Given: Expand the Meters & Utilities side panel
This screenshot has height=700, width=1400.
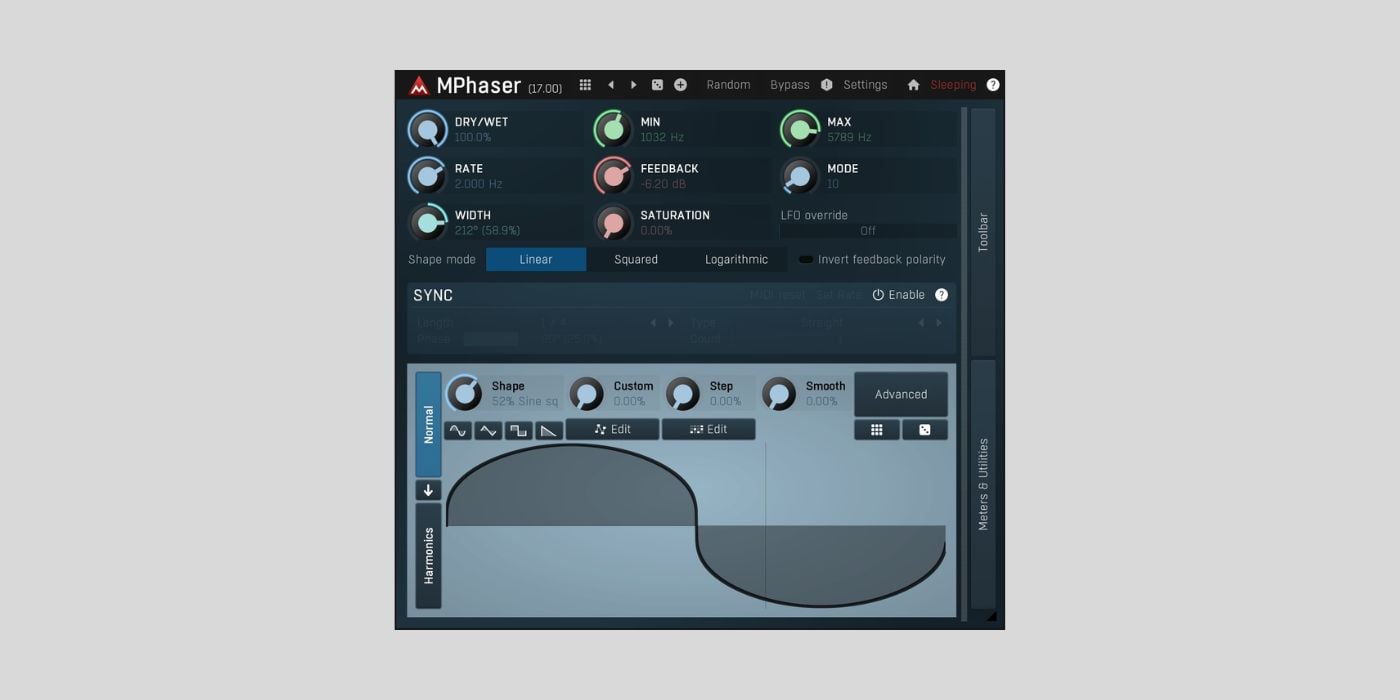Looking at the screenshot, I should point(982,484).
